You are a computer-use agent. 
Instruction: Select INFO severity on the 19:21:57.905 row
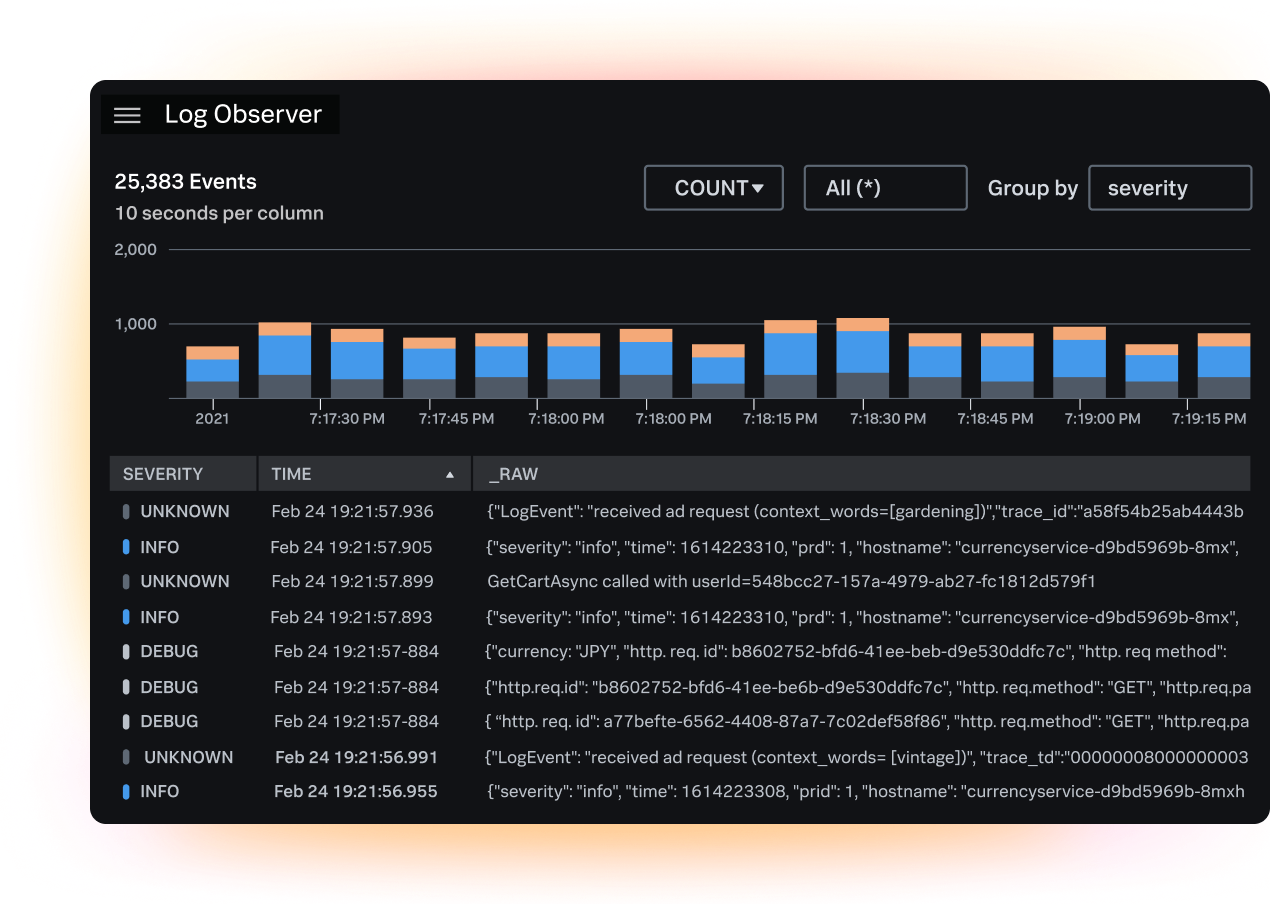(x=160, y=547)
